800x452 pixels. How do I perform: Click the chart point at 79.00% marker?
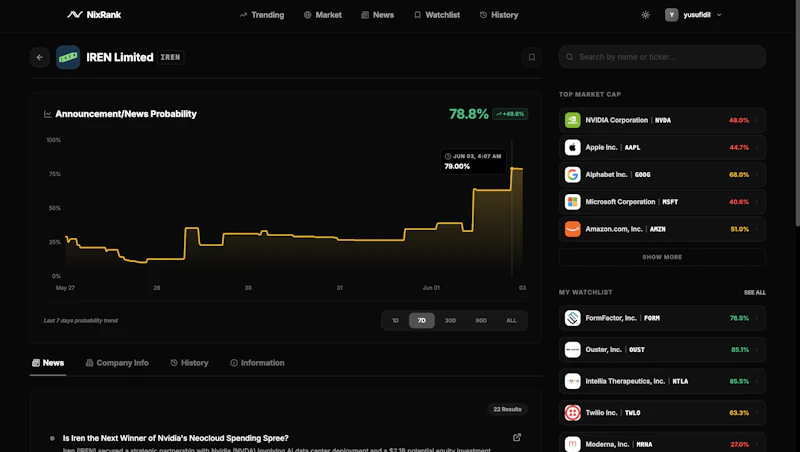tap(512, 168)
